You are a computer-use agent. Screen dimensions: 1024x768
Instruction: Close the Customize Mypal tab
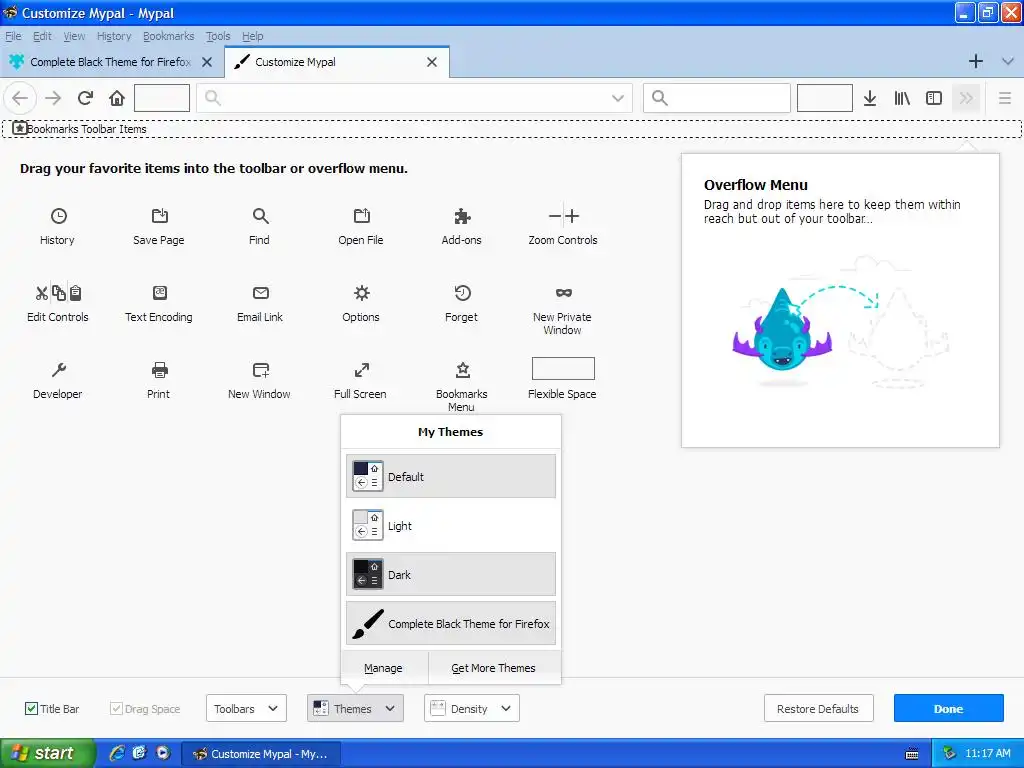(x=432, y=62)
